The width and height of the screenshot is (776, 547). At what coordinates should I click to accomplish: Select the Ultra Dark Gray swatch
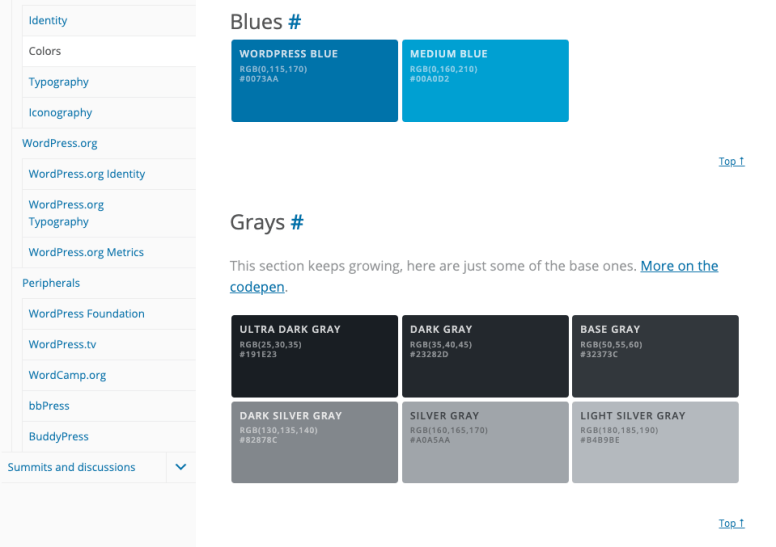315,356
